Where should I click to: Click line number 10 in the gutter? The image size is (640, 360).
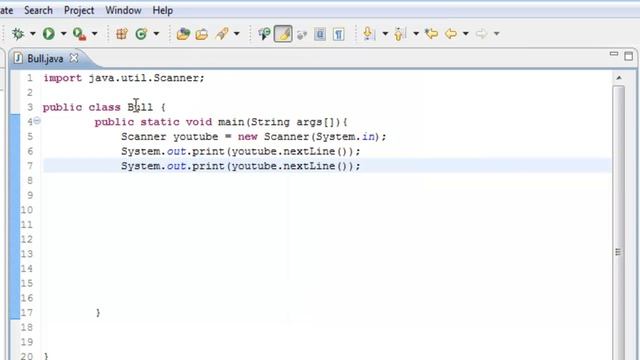27,210
